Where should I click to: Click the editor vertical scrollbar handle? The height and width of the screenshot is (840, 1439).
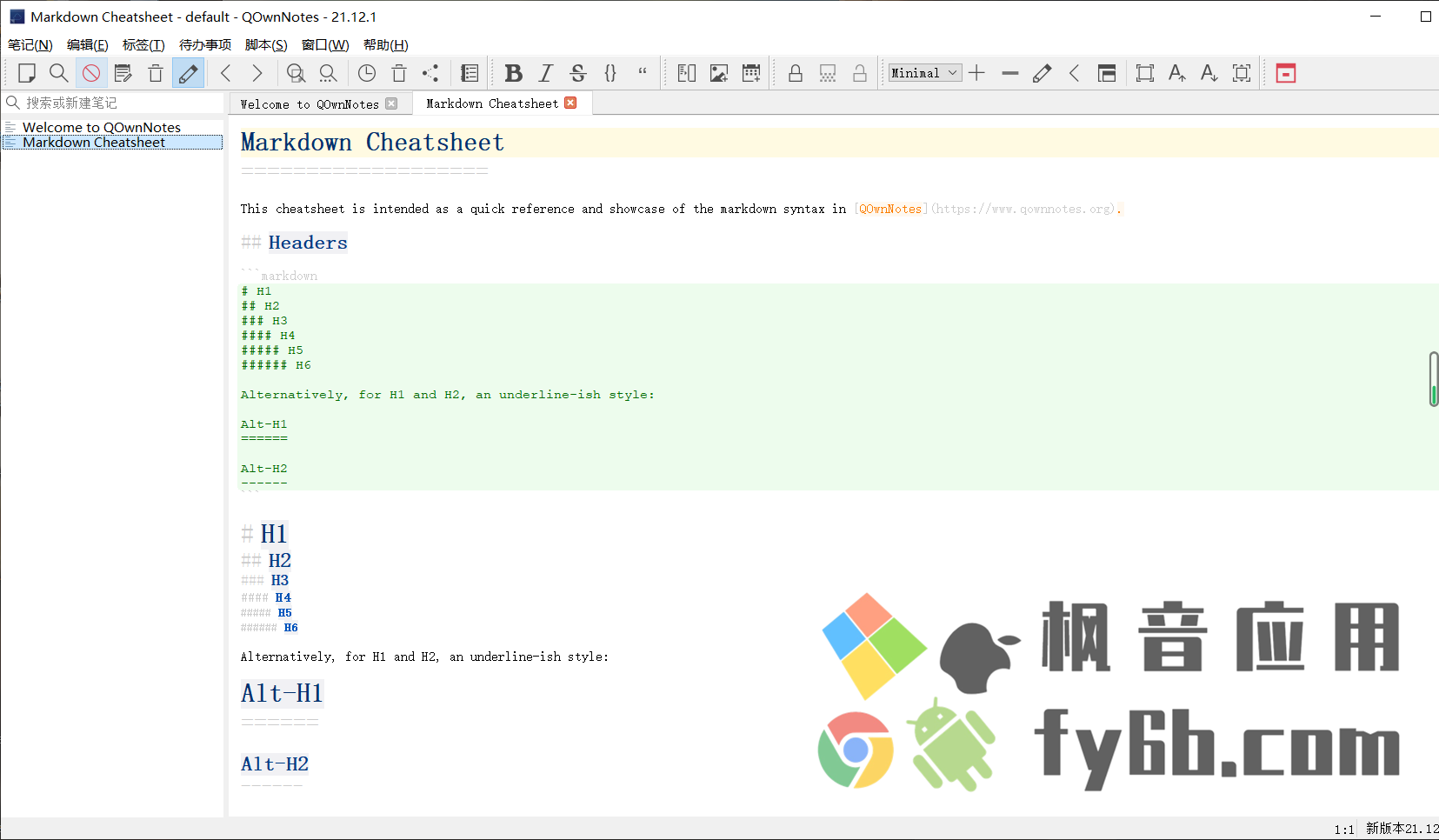click(x=1434, y=379)
